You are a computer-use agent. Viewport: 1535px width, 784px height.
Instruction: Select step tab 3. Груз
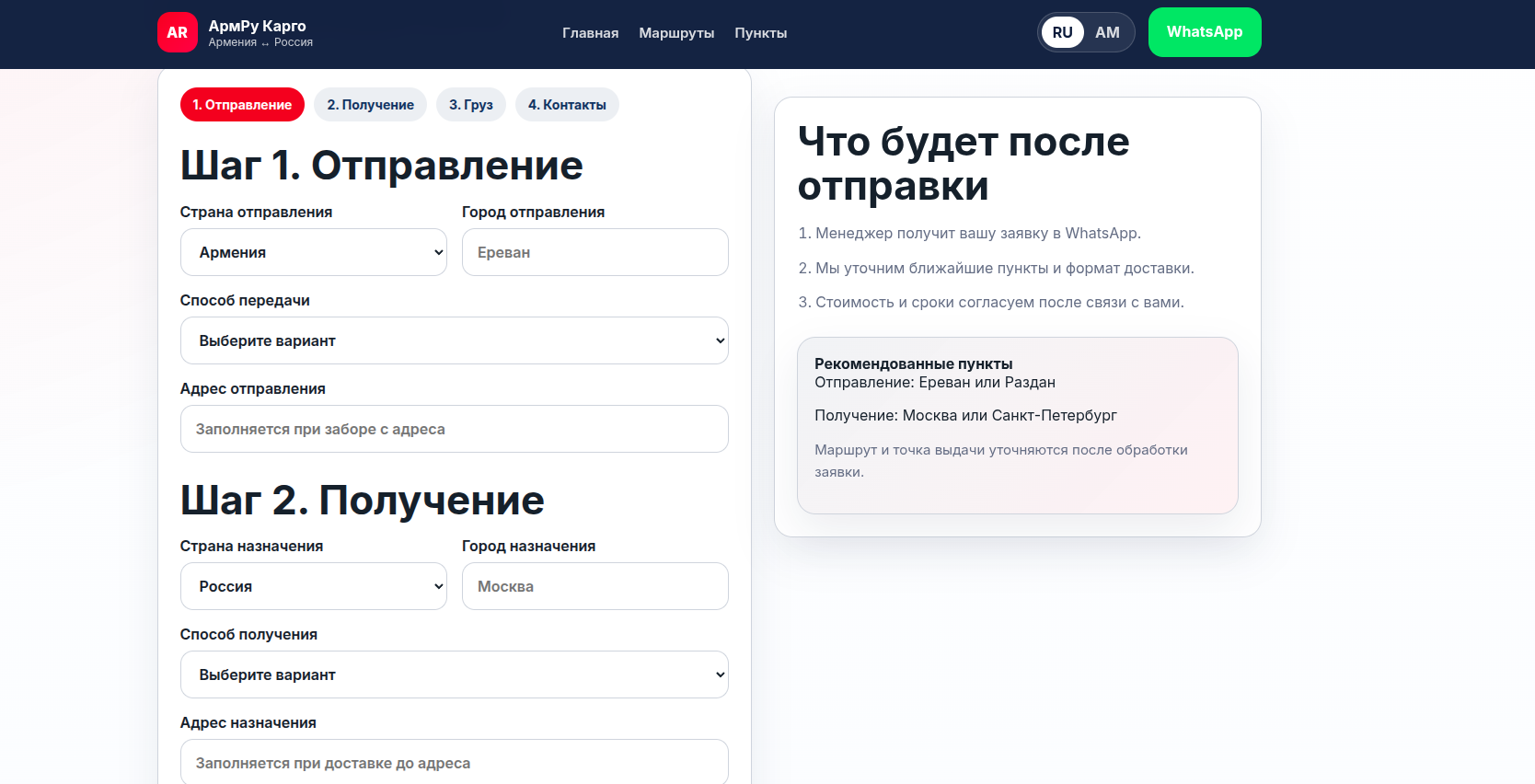tap(471, 105)
